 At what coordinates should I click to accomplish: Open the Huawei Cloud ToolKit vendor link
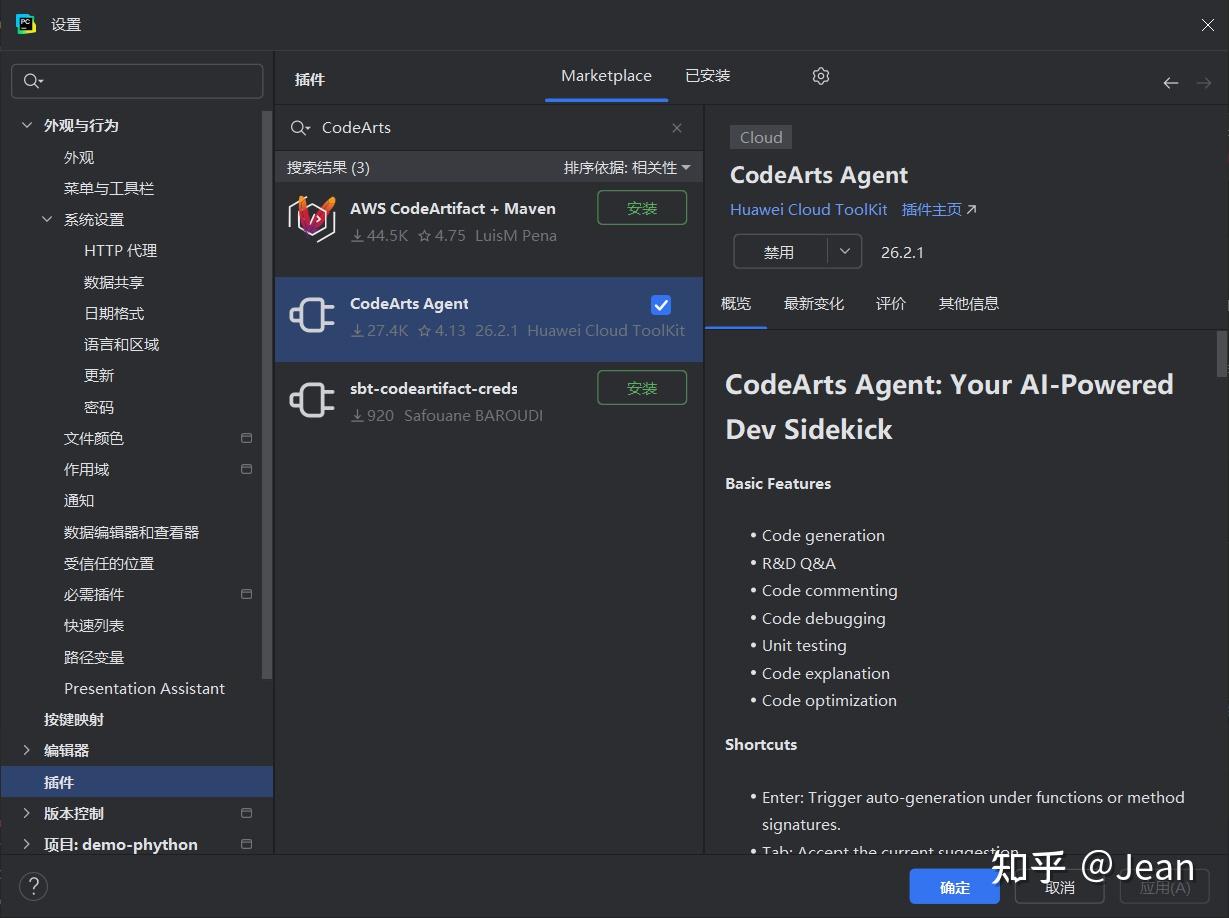pyautogui.click(x=809, y=210)
